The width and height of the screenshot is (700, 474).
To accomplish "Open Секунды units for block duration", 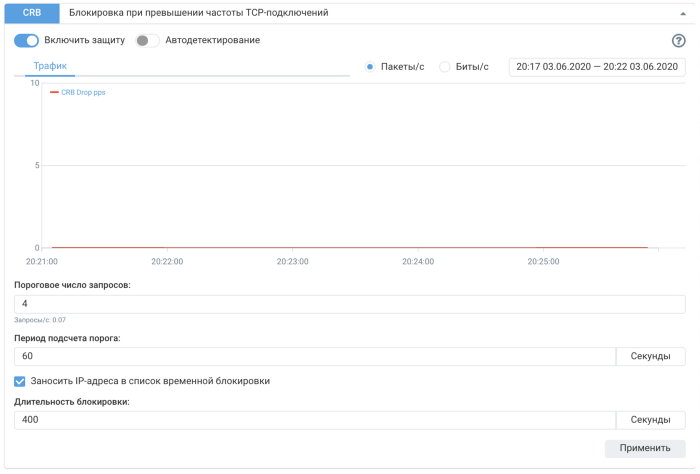I will coord(650,420).
